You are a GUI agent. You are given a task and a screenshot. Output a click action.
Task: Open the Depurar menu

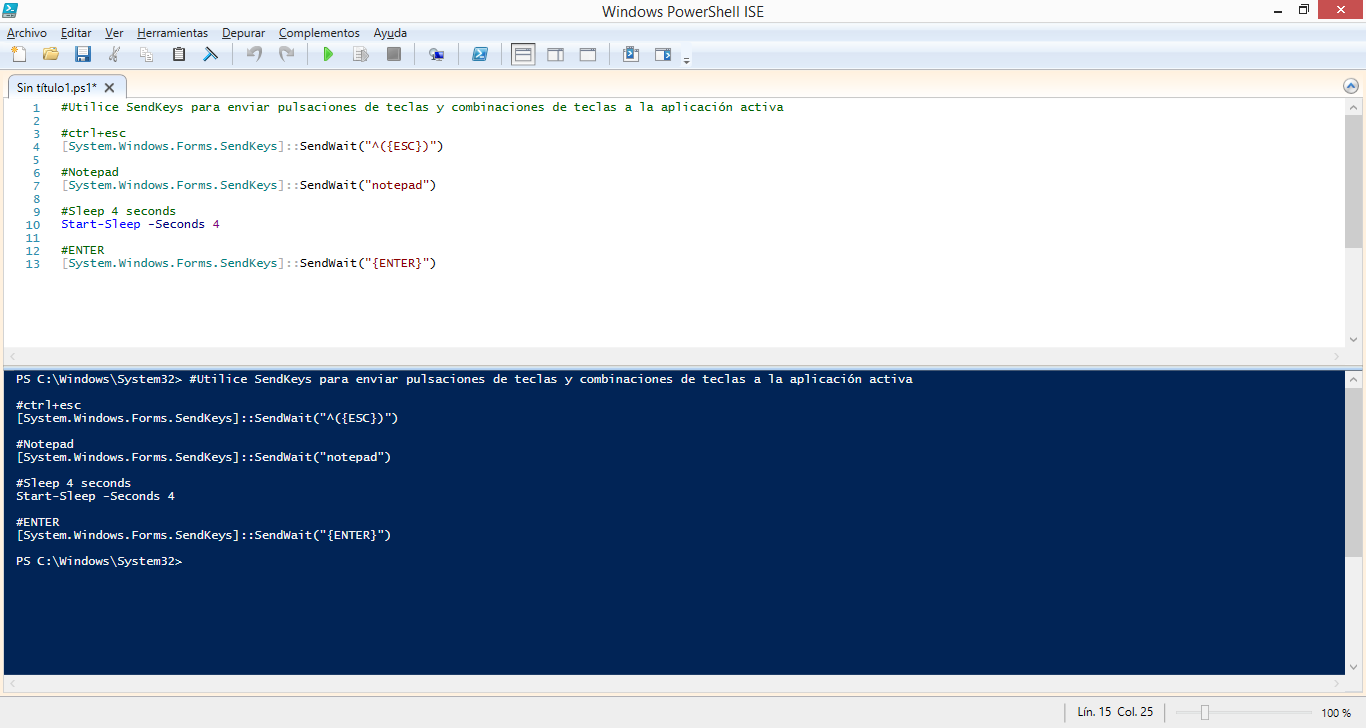244,33
